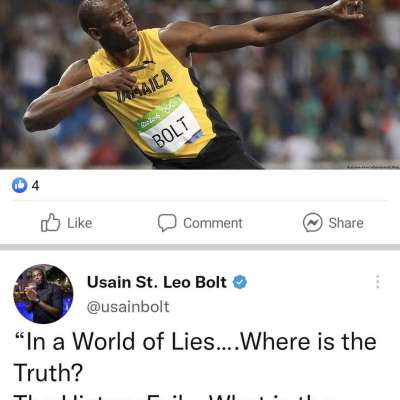Click the "Truth?" line of the tweet

tap(48, 373)
